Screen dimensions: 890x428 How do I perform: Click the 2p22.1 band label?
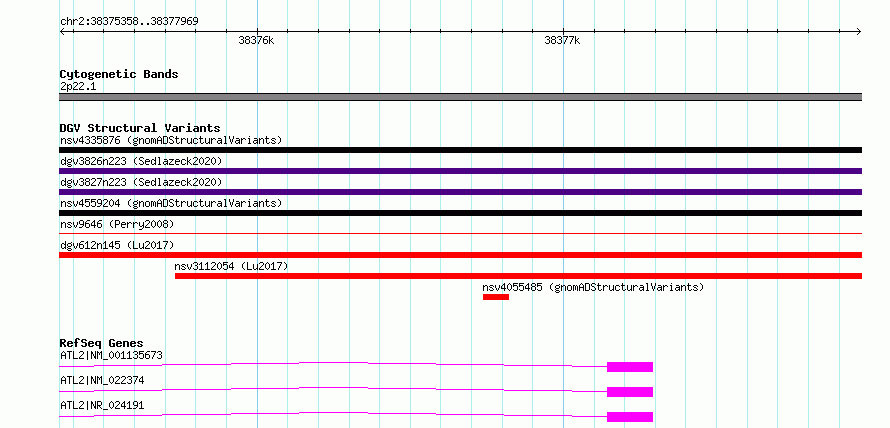pyautogui.click(x=78, y=86)
